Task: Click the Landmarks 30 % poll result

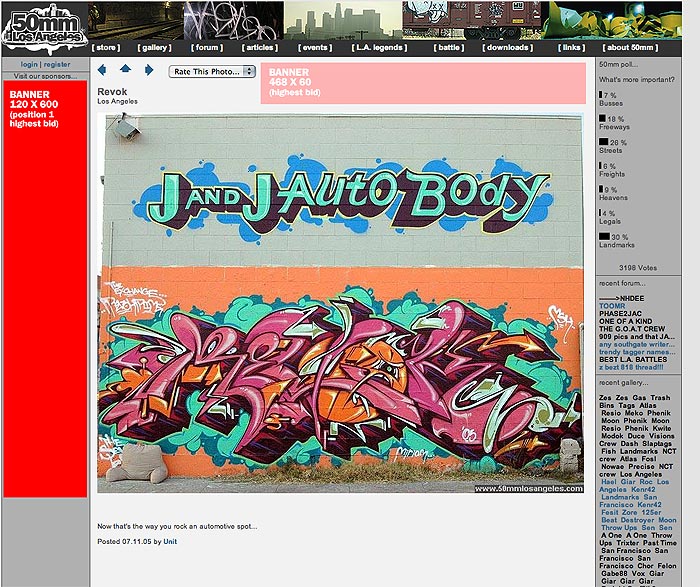Action: pyautogui.click(x=617, y=241)
